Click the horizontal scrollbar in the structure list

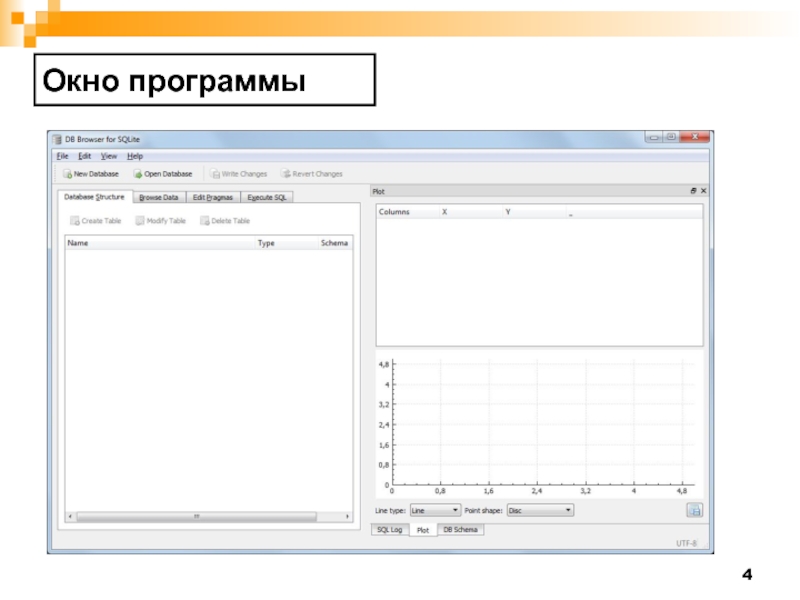coord(195,517)
